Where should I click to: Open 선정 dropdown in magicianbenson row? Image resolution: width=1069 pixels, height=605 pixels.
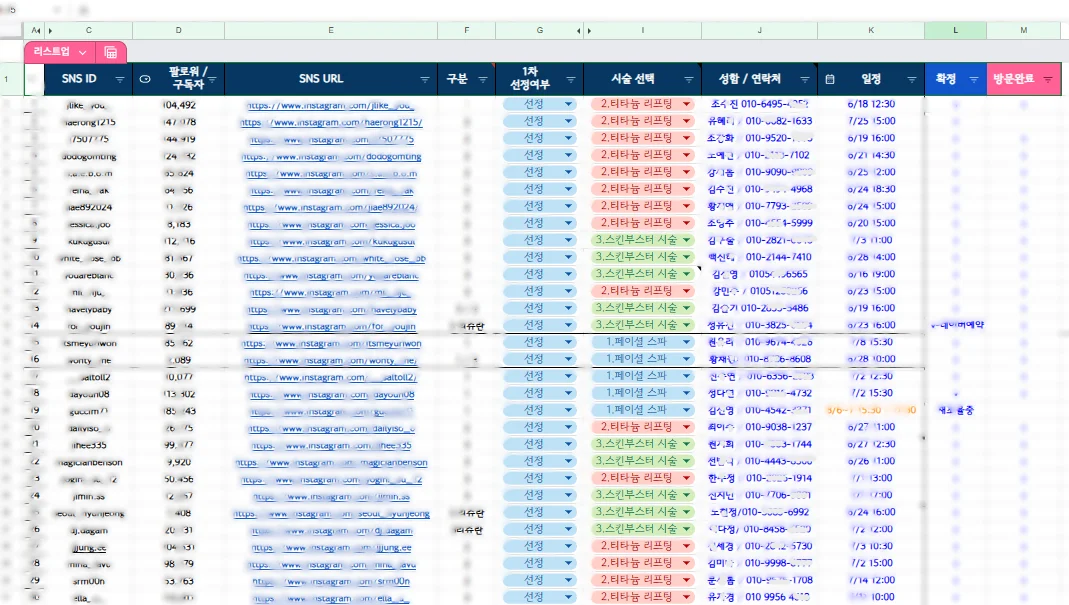pos(568,462)
